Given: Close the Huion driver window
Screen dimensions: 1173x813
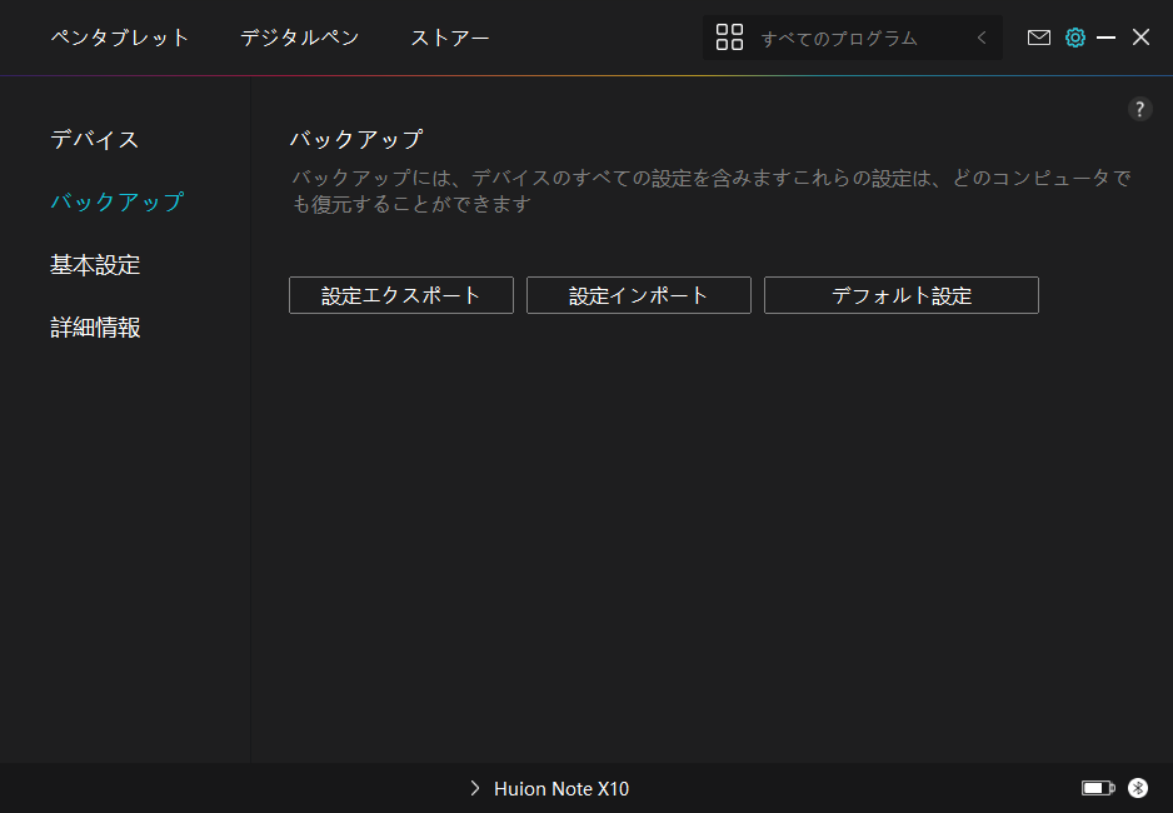Looking at the screenshot, I should pos(1141,38).
